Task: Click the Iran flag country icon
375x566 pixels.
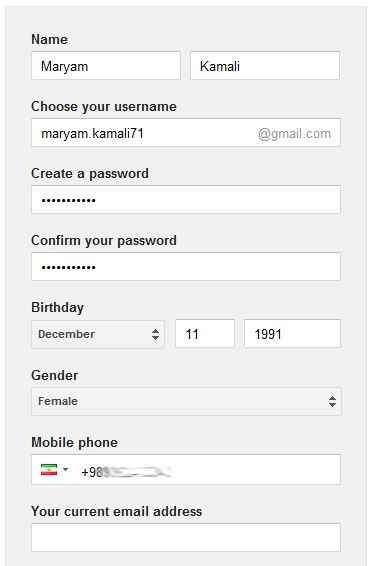Action: 49,470
